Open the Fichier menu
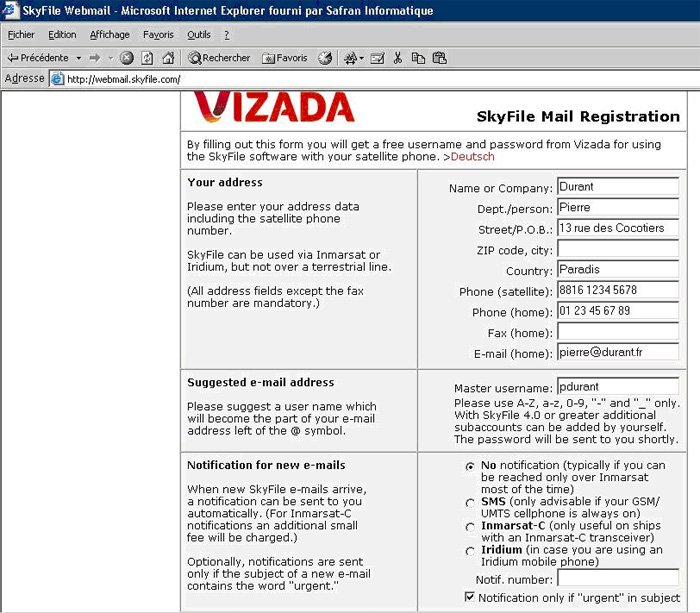 [x=21, y=35]
